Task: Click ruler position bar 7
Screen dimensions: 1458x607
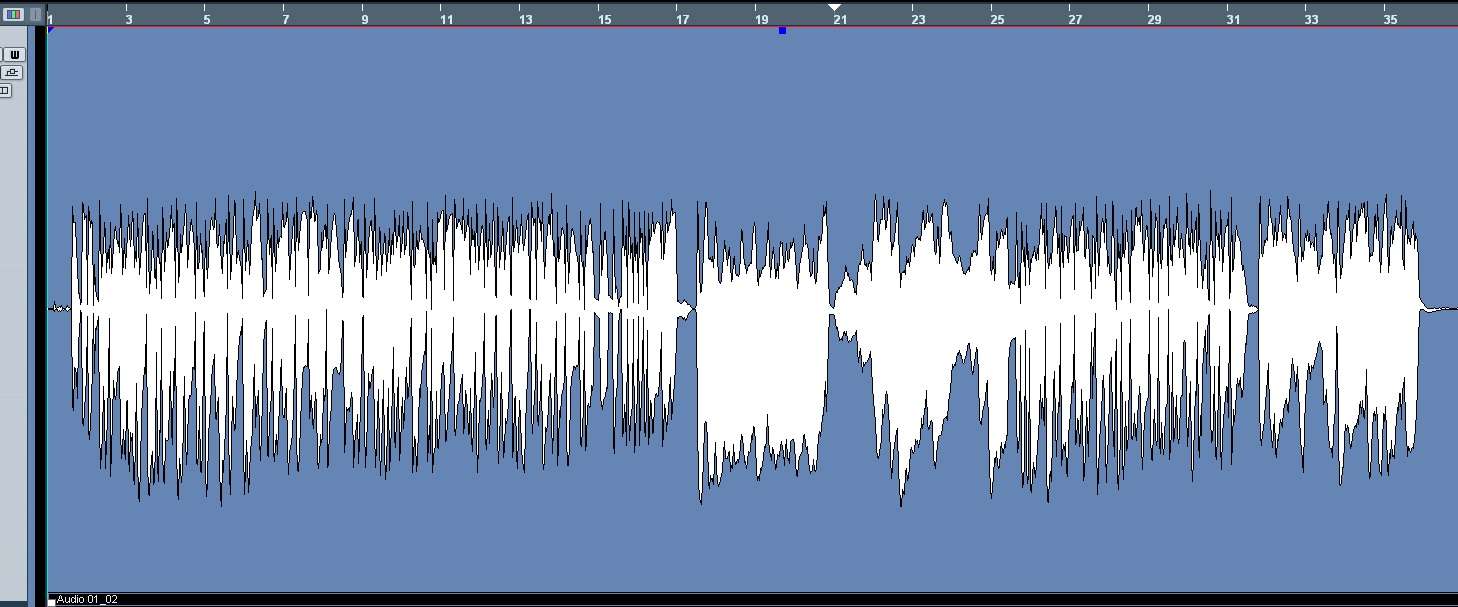Action: point(286,19)
